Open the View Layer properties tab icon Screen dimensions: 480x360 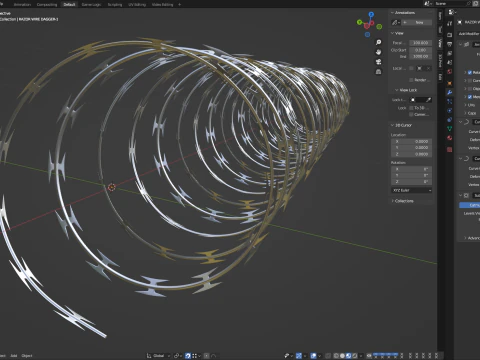(449, 53)
